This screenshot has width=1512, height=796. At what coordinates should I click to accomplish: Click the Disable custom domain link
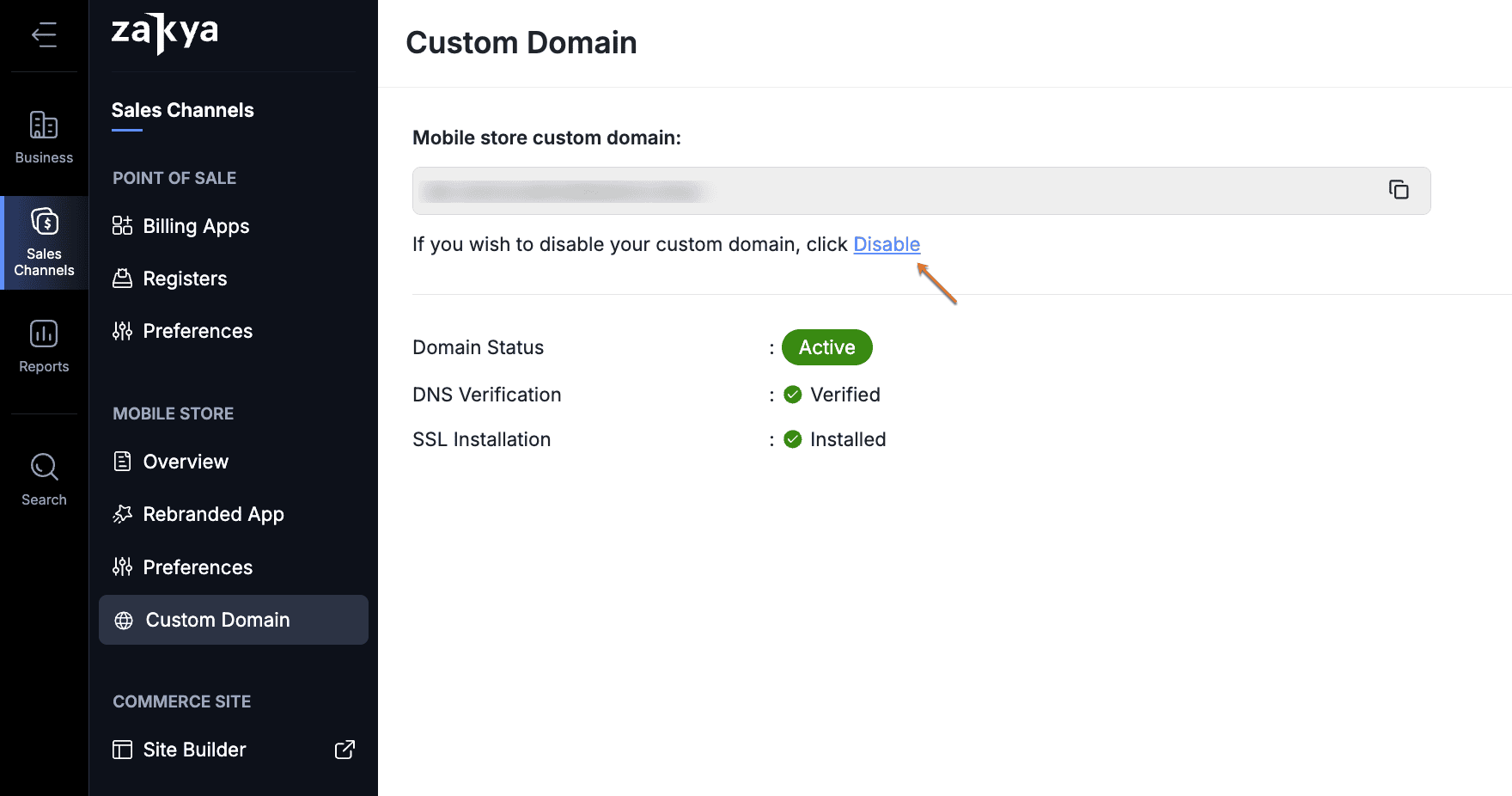click(x=887, y=244)
